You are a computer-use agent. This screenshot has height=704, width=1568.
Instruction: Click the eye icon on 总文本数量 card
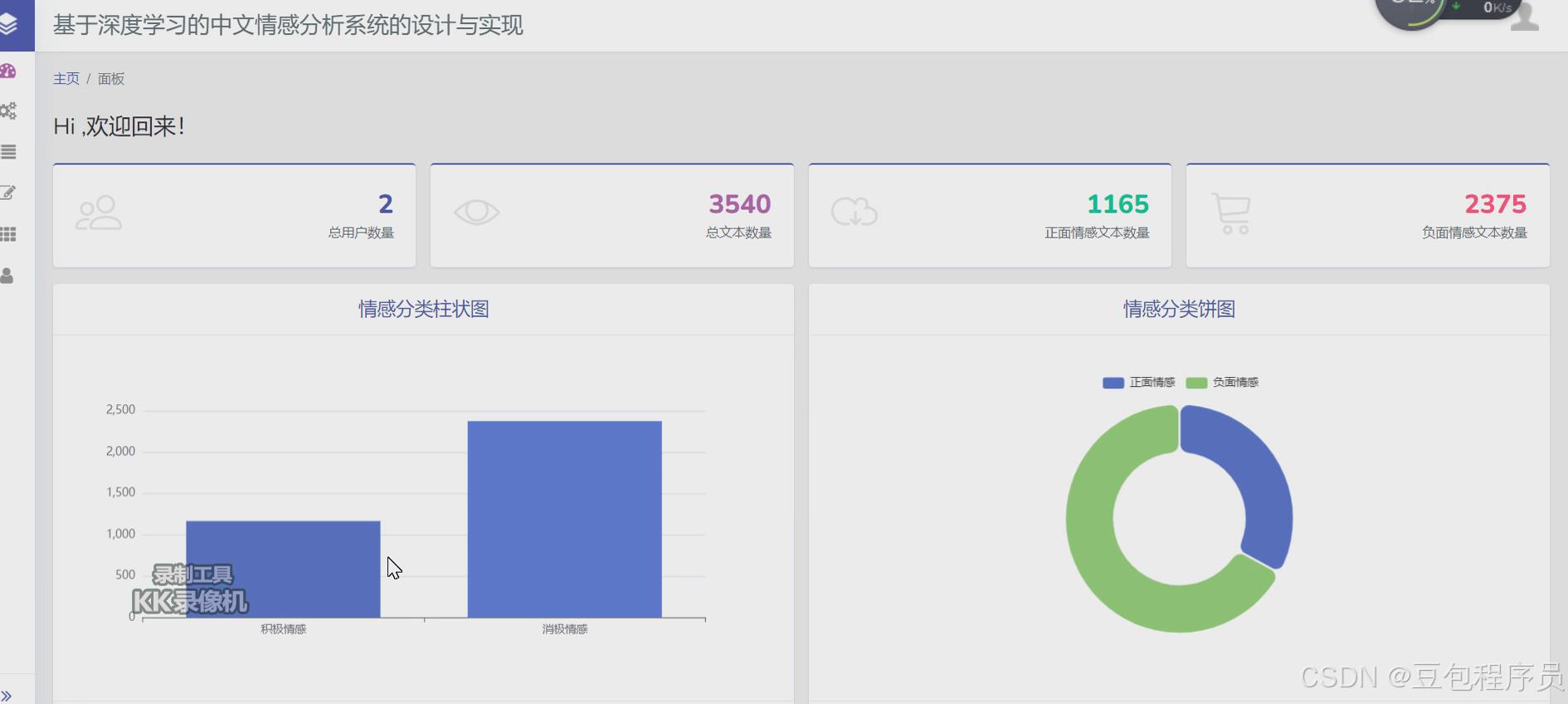[476, 213]
